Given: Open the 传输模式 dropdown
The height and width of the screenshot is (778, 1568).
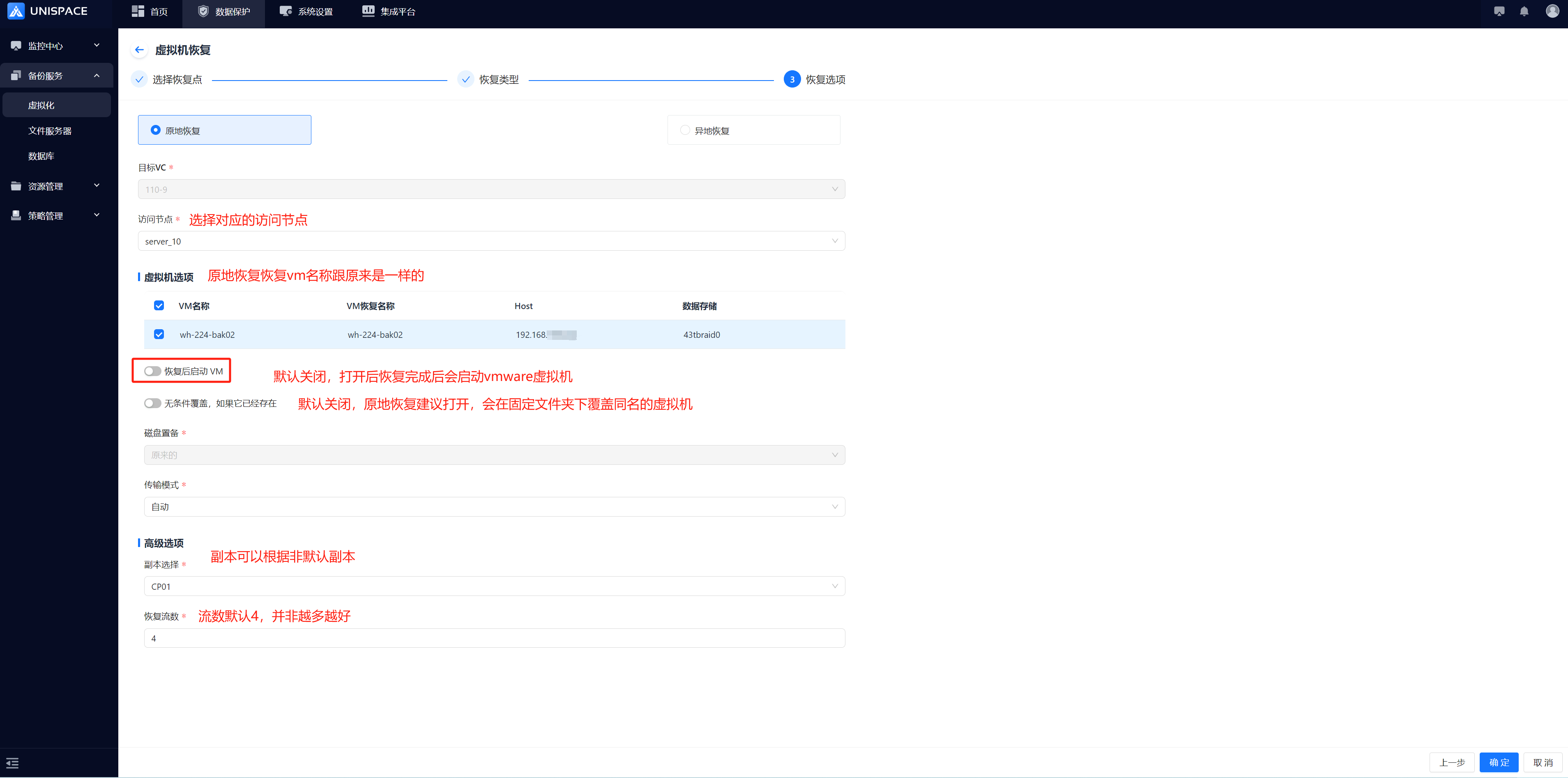Looking at the screenshot, I should click(494, 506).
